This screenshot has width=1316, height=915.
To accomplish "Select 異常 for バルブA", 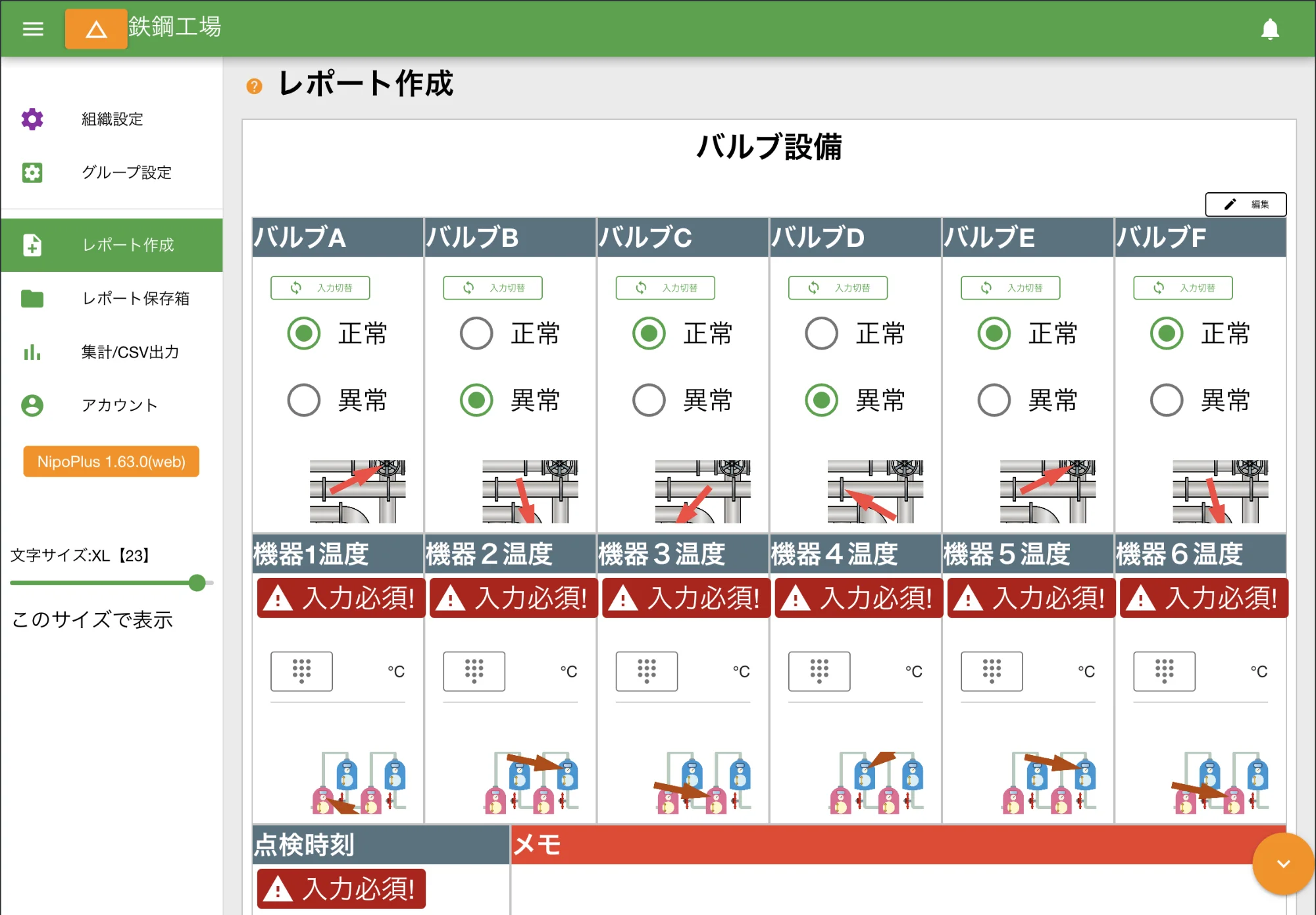I will pos(303,400).
